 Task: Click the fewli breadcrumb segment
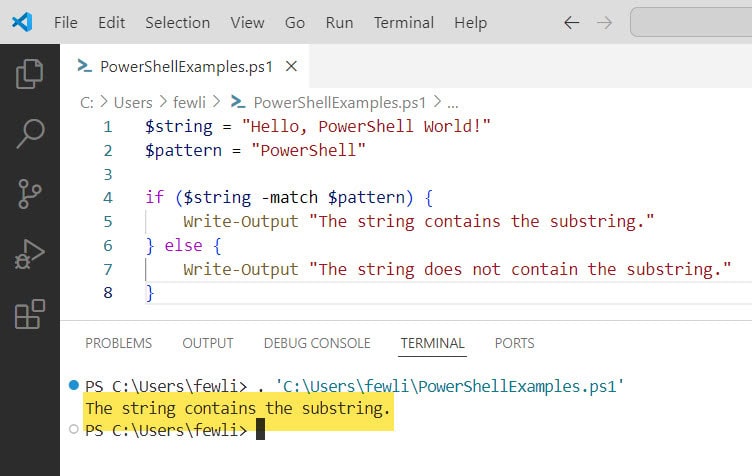click(x=189, y=103)
